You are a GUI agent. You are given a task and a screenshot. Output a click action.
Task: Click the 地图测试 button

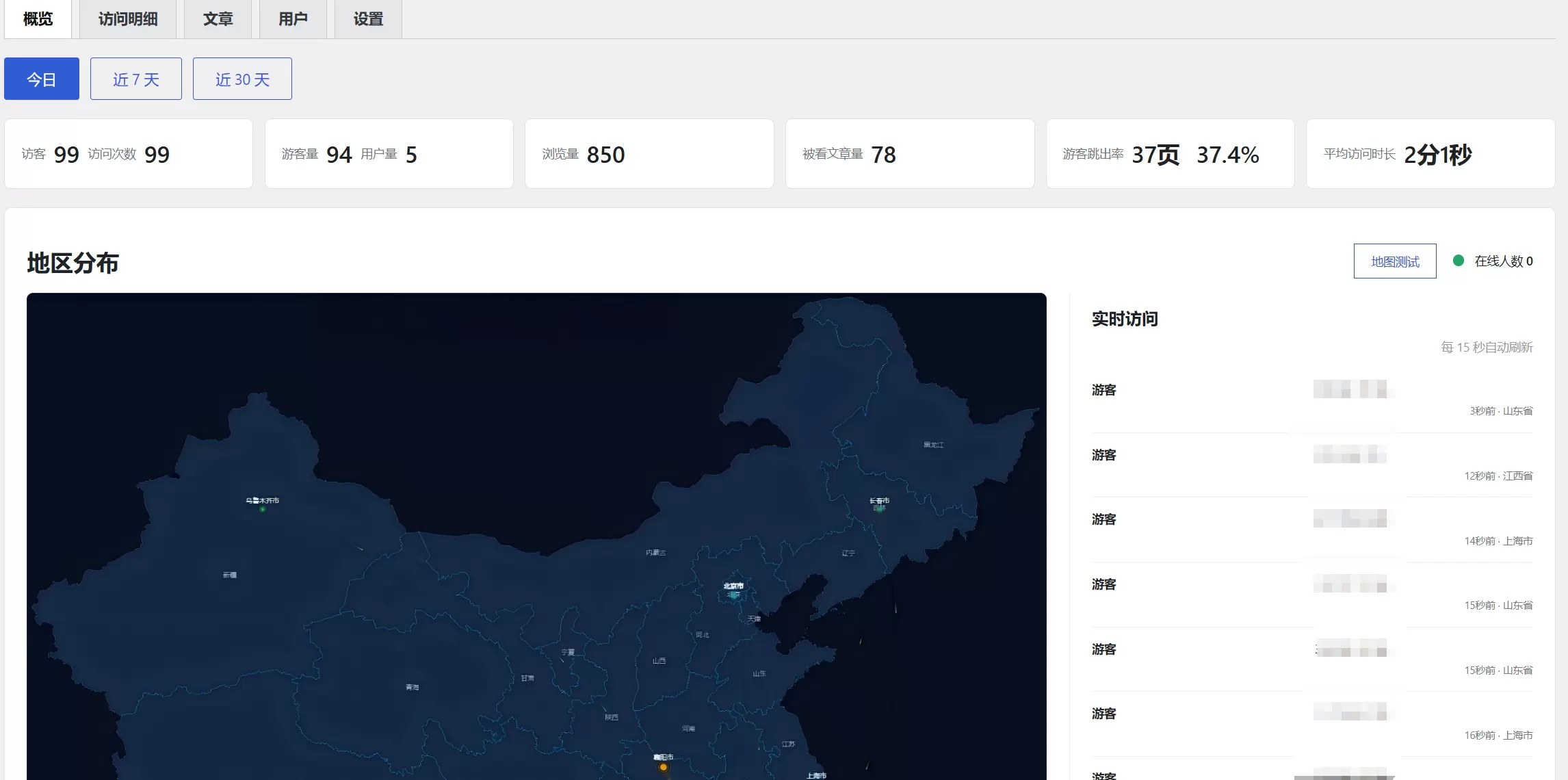pyautogui.click(x=1395, y=261)
